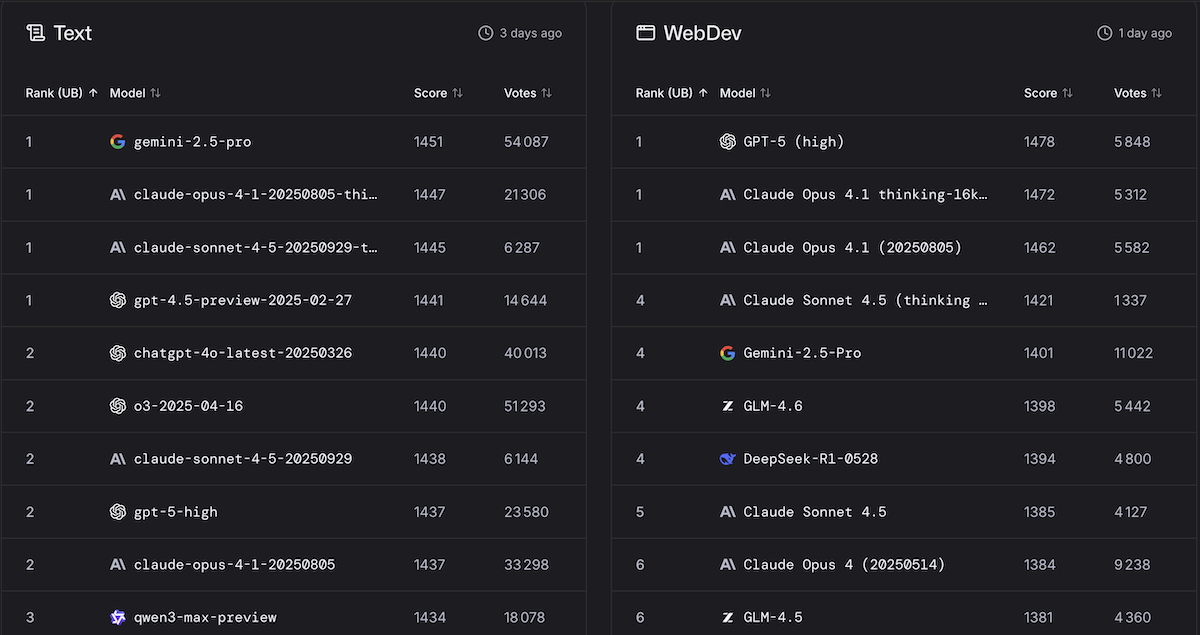Click the DeepSeek whale logo icon
The height and width of the screenshot is (635, 1200).
point(728,459)
